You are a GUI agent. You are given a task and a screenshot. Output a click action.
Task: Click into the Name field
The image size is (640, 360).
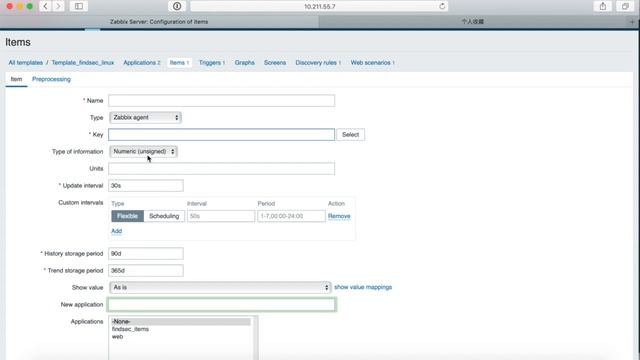221,101
